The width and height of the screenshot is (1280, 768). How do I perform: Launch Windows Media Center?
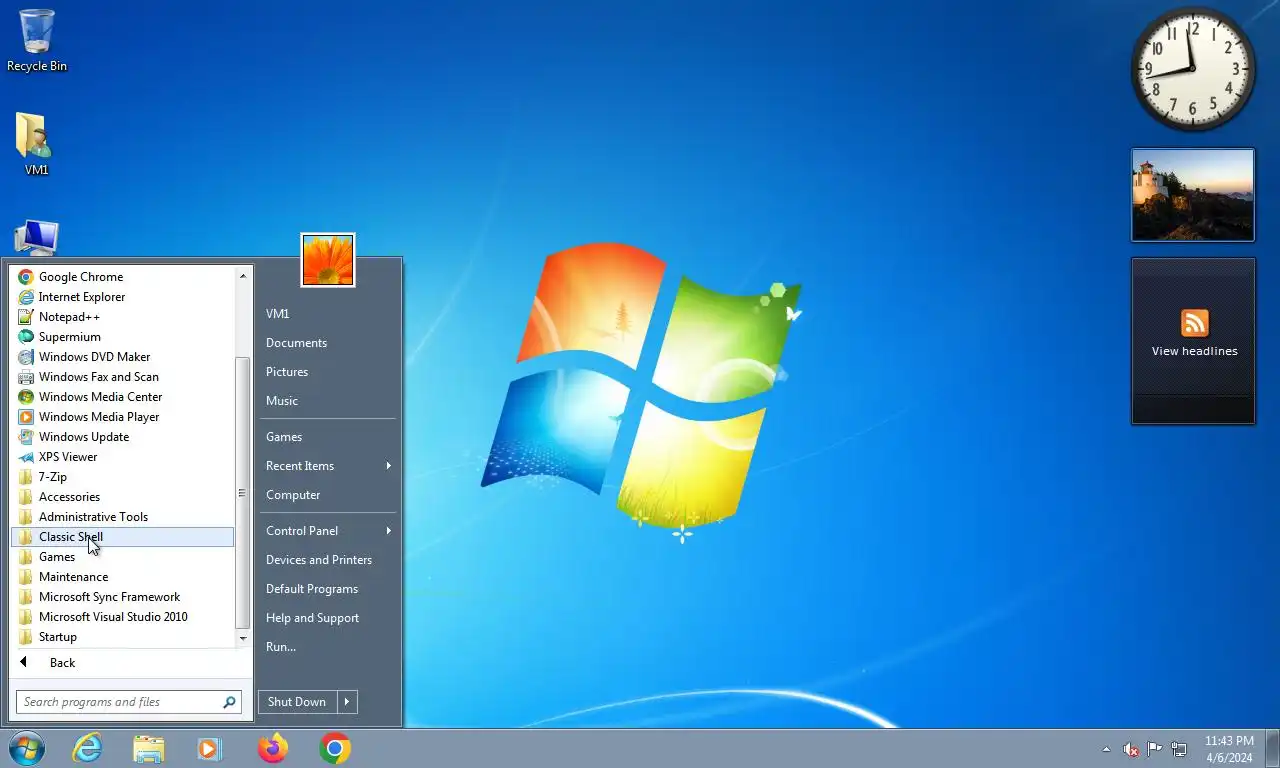tap(122, 397)
